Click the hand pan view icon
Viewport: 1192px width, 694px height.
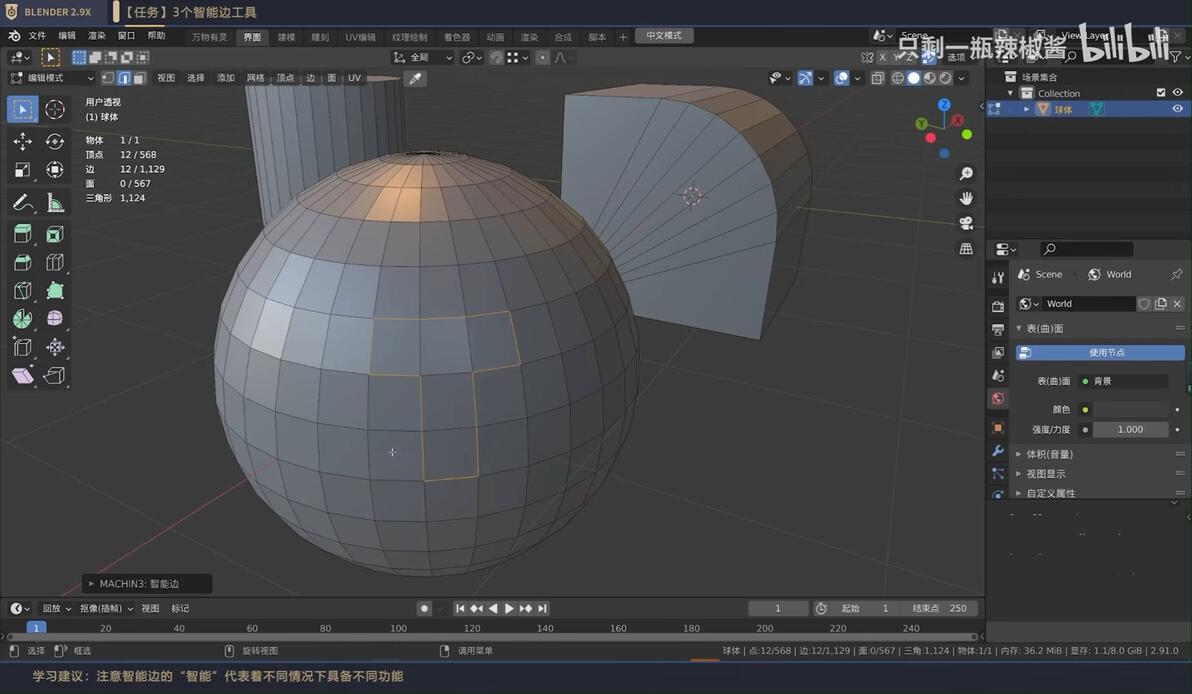tap(966, 198)
